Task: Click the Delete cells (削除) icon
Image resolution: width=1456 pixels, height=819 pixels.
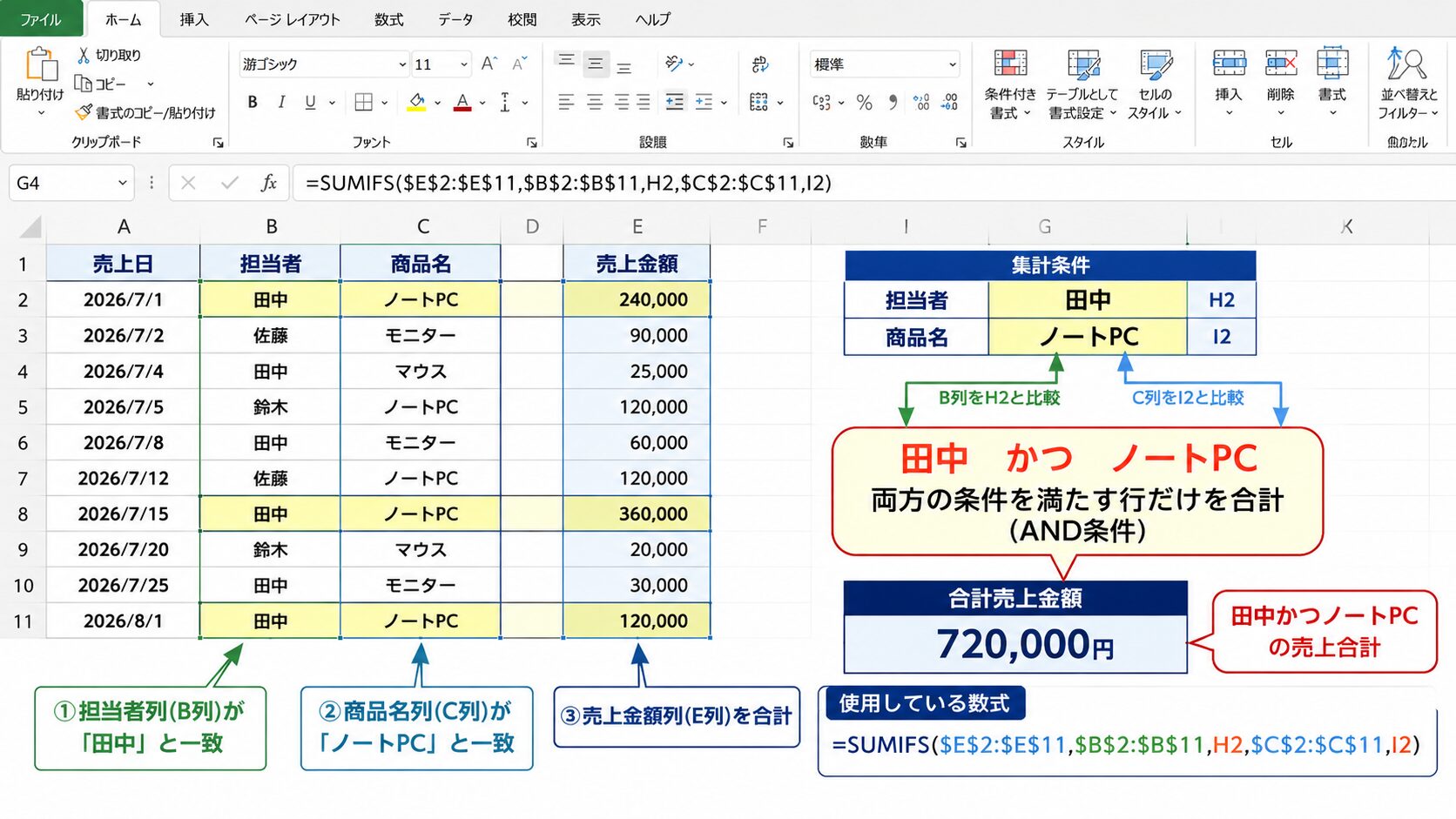Action: point(1281,64)
